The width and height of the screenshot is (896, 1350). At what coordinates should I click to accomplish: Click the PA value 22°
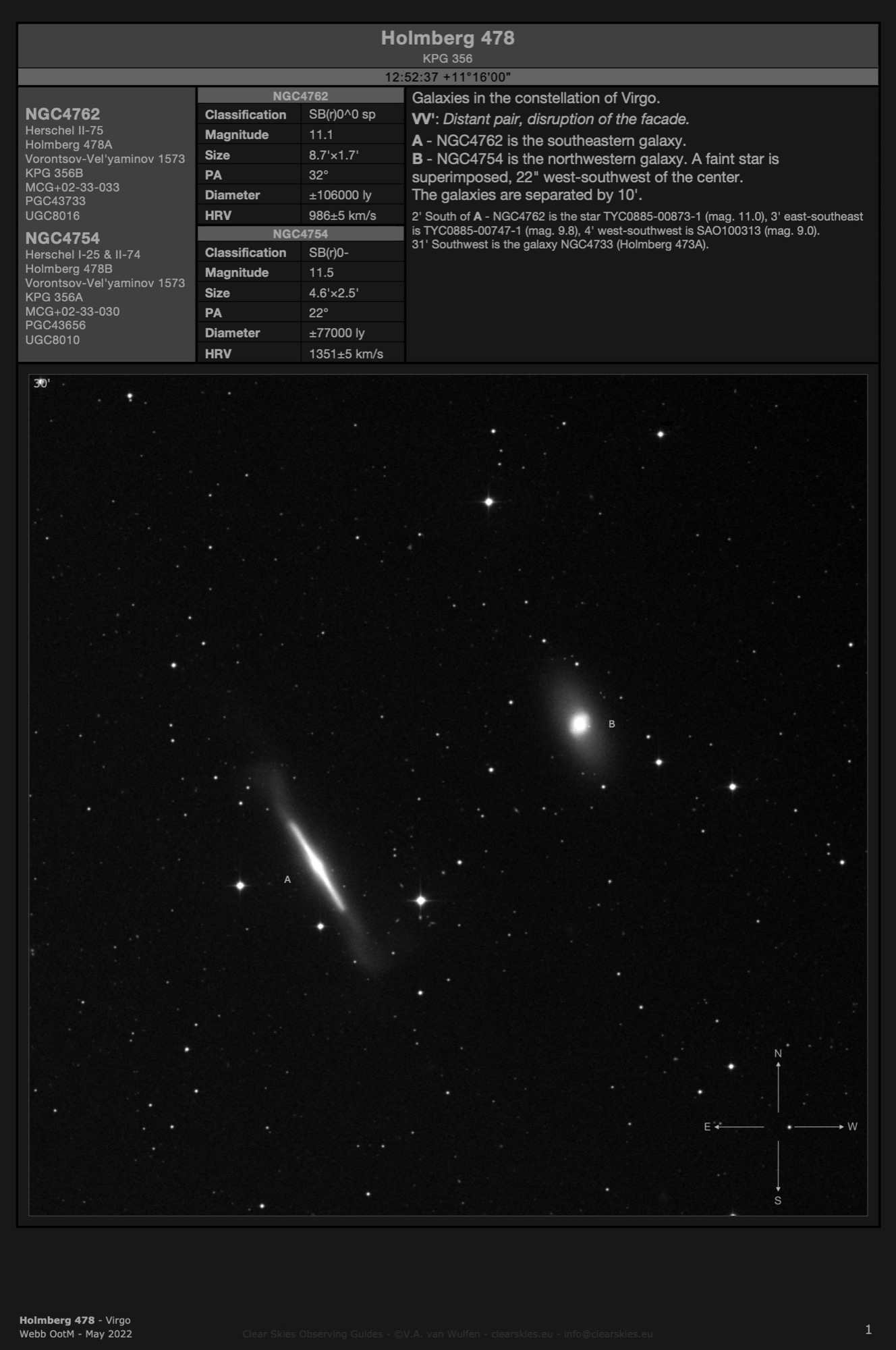(x=318, y=313)
